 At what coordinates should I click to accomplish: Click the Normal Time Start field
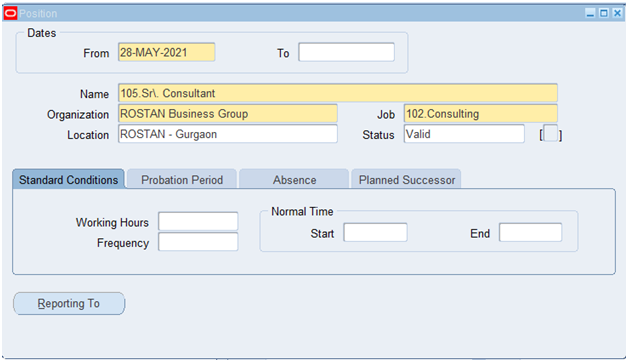375,233
